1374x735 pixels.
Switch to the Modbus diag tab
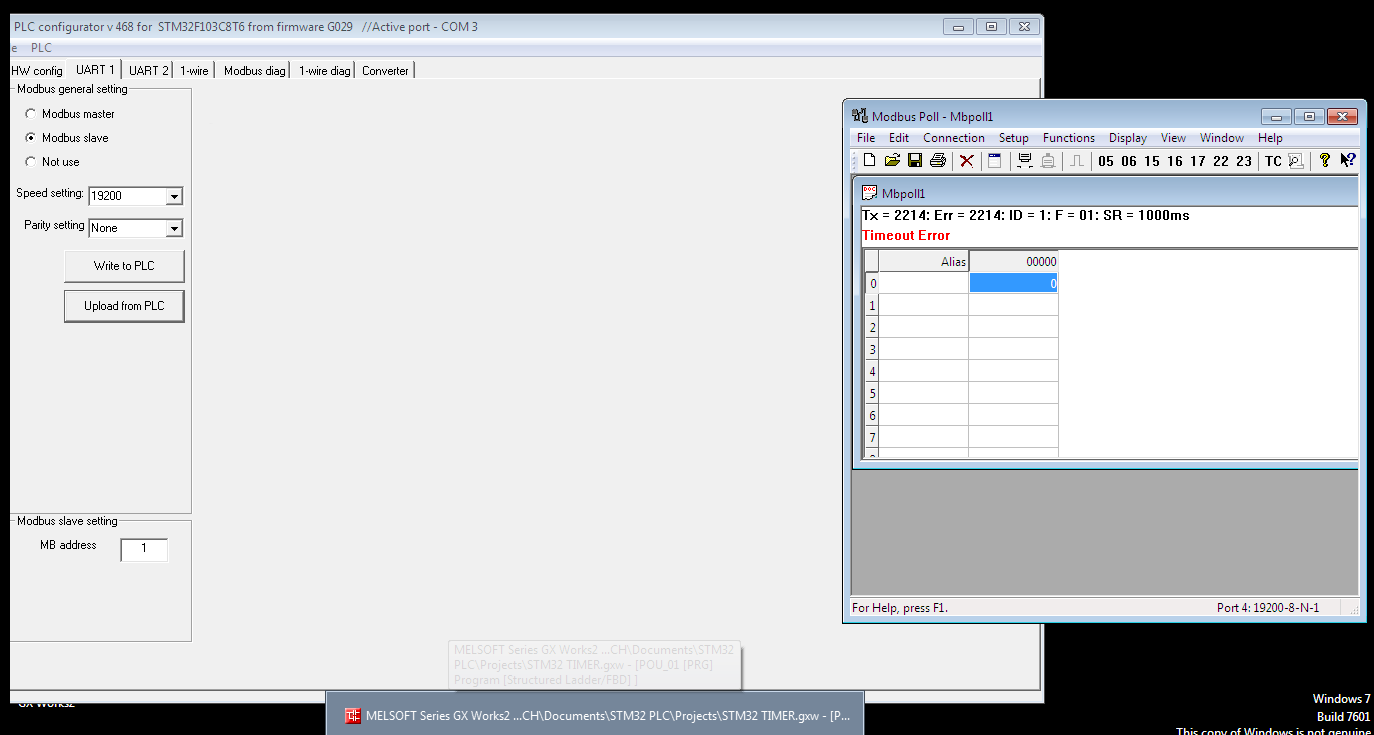point(254,71)
